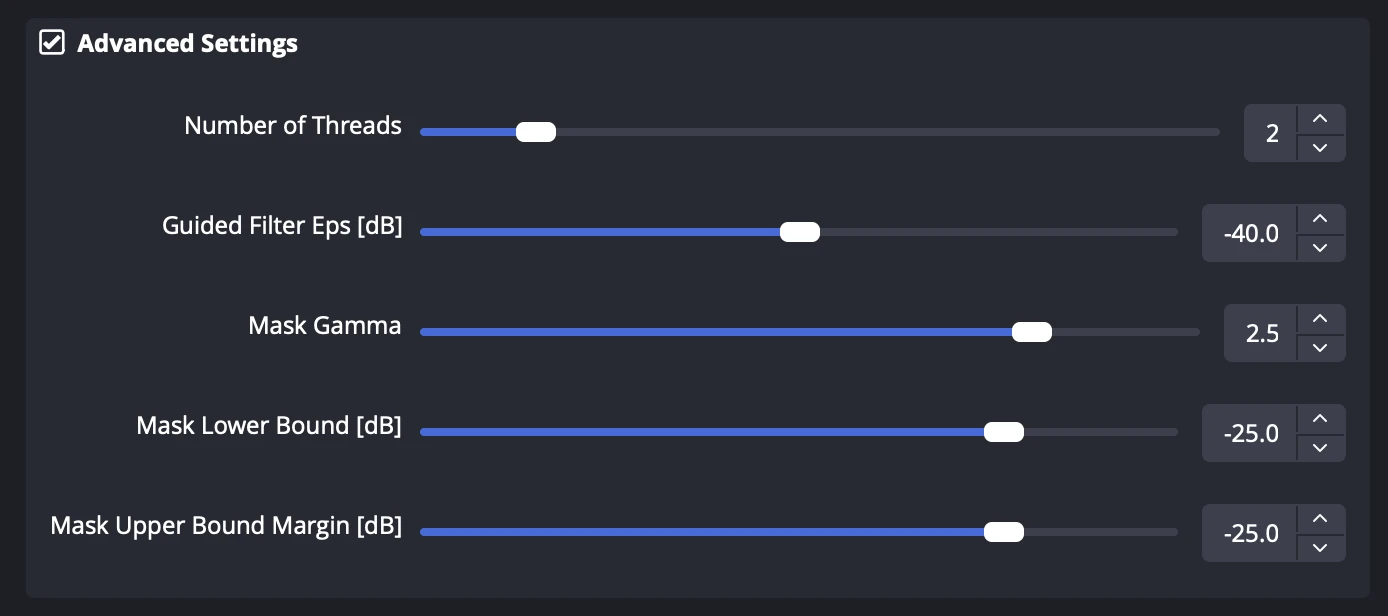This screenshot has width=1388, height=616.
Task: Click the Mask Lower Bound slider handle
Action: (x=1004, y=432)
